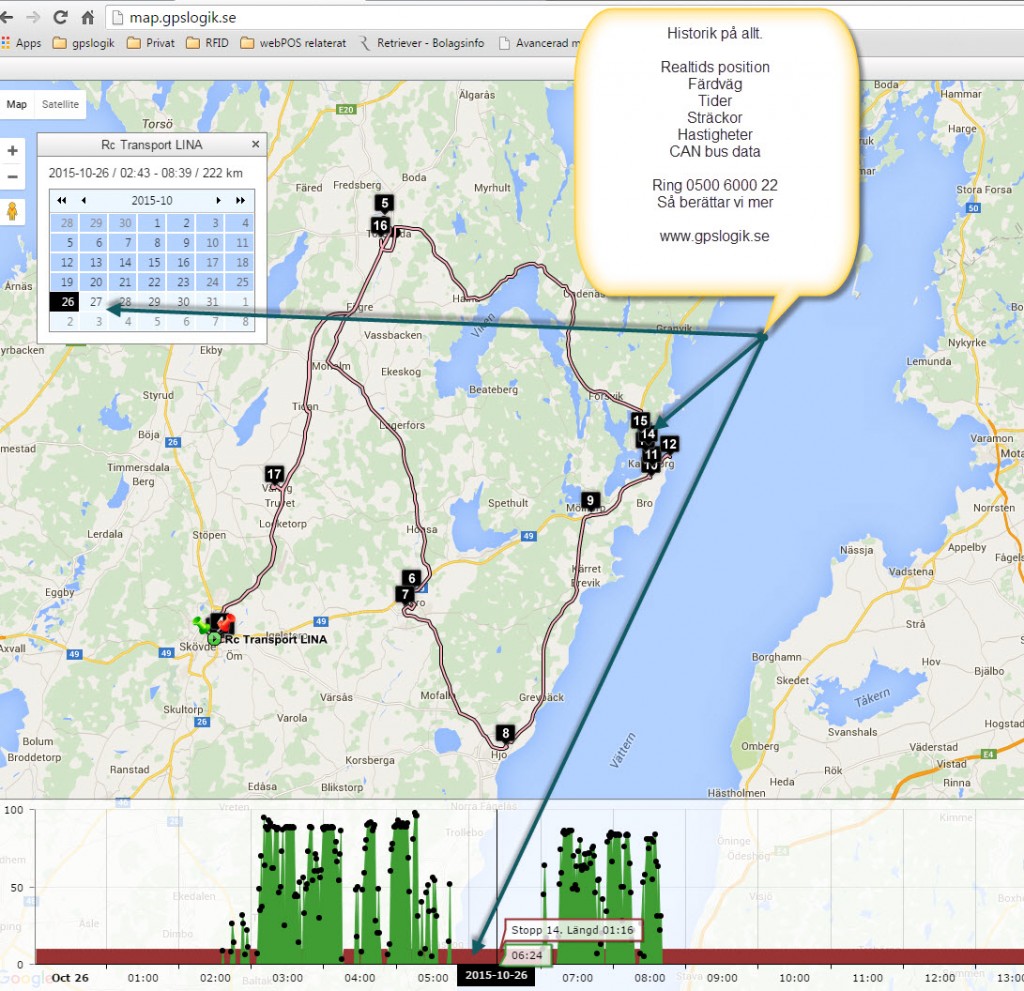Viewport: 1024px width, 991px height.
Task: Click stop marker 17 on the map
Action: (x=275, y=473)
